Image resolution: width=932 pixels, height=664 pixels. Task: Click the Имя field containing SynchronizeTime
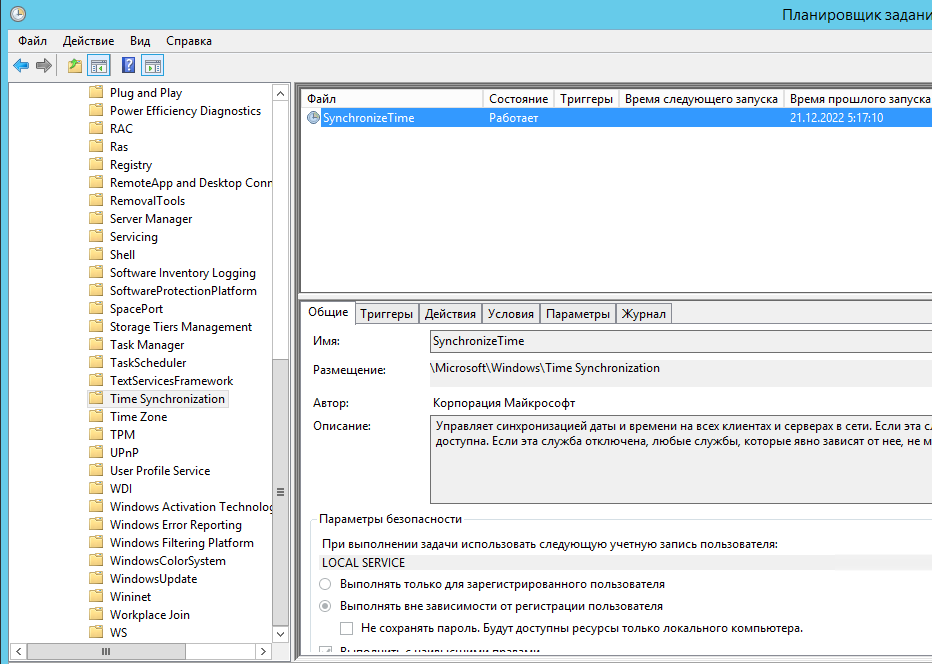click(x=680, y=342)
